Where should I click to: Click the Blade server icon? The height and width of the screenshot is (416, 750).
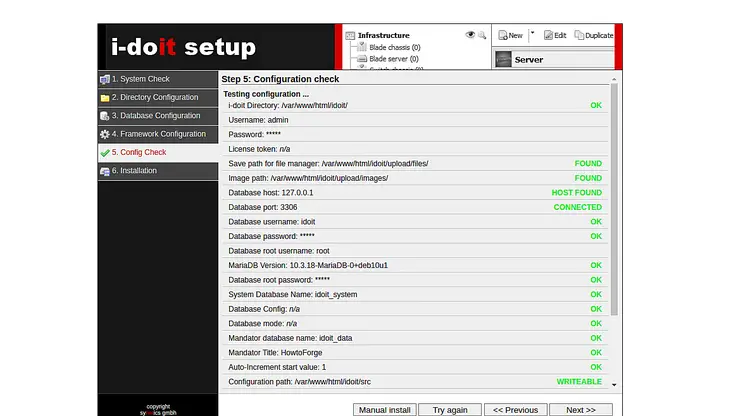[362, 59]
